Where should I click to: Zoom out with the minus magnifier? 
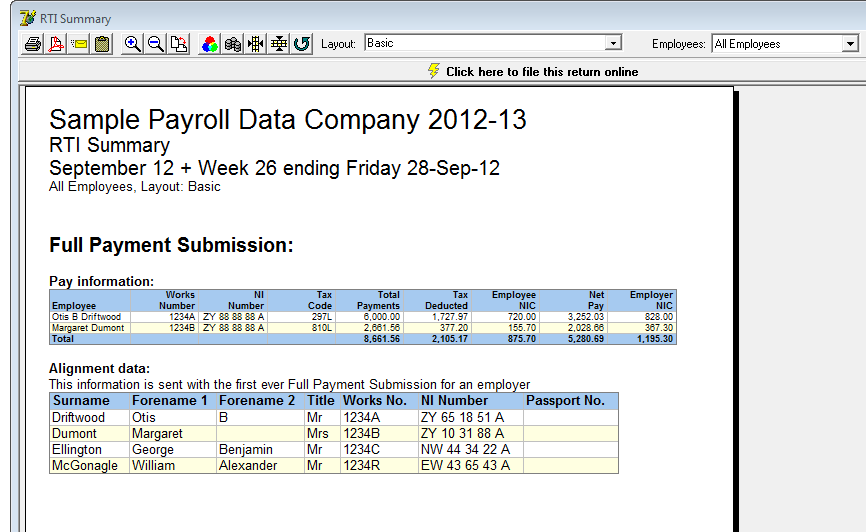point(156,44)
